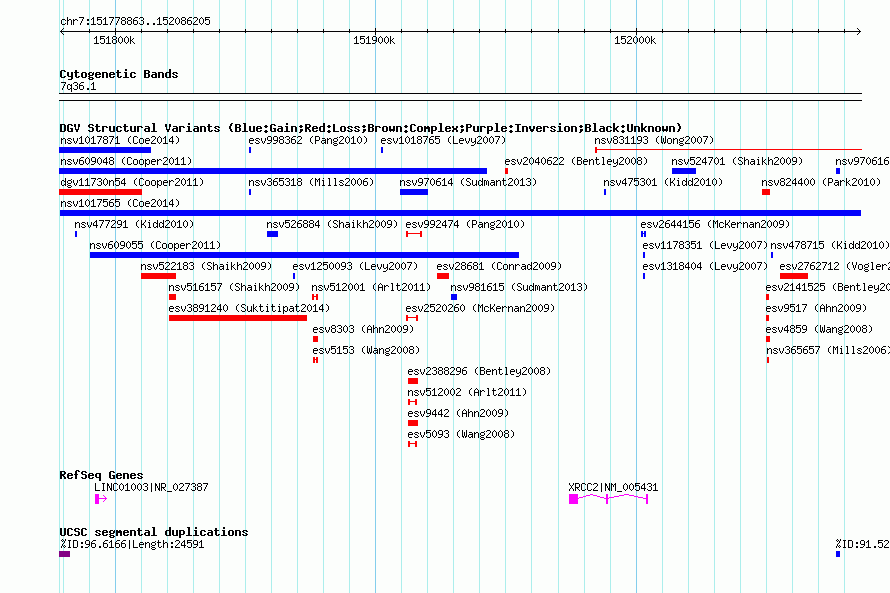Click nsv475301 (Kidd2010) variant text
890x593 pixels.
(x=663, y=182)
